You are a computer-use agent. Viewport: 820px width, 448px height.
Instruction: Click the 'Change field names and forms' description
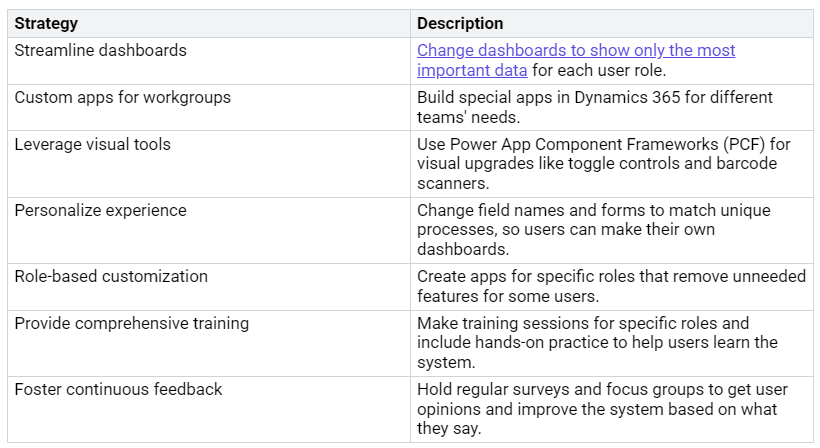(x=594, y=229)
